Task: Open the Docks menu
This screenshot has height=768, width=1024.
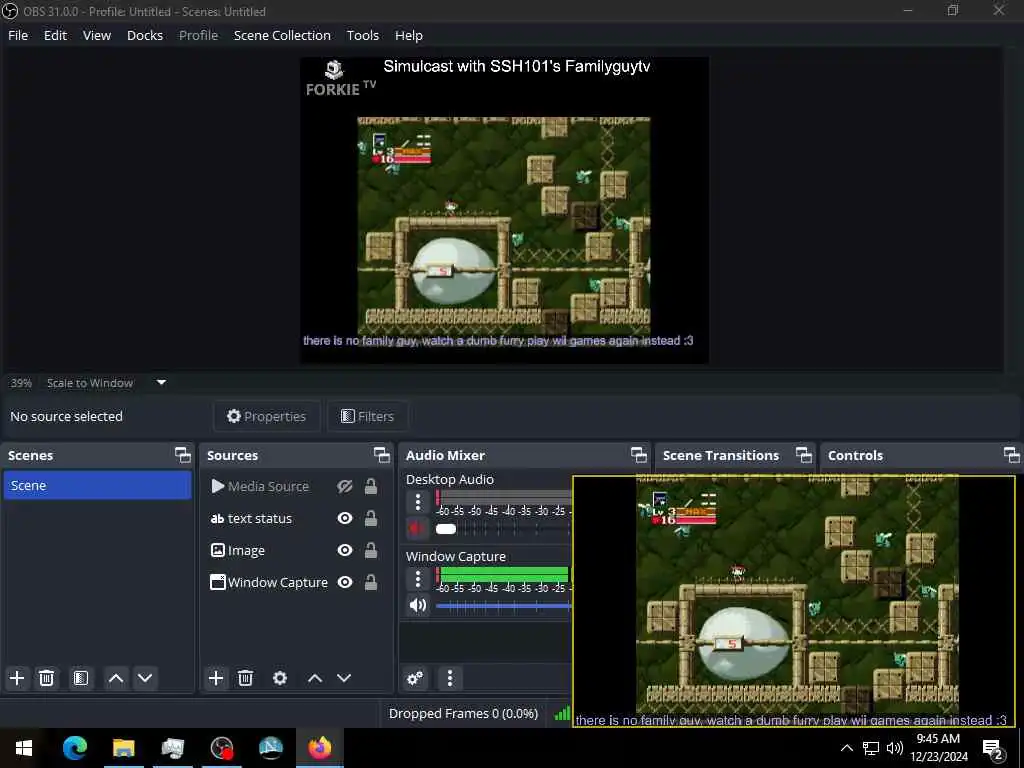Action: [x=145, y=35]
